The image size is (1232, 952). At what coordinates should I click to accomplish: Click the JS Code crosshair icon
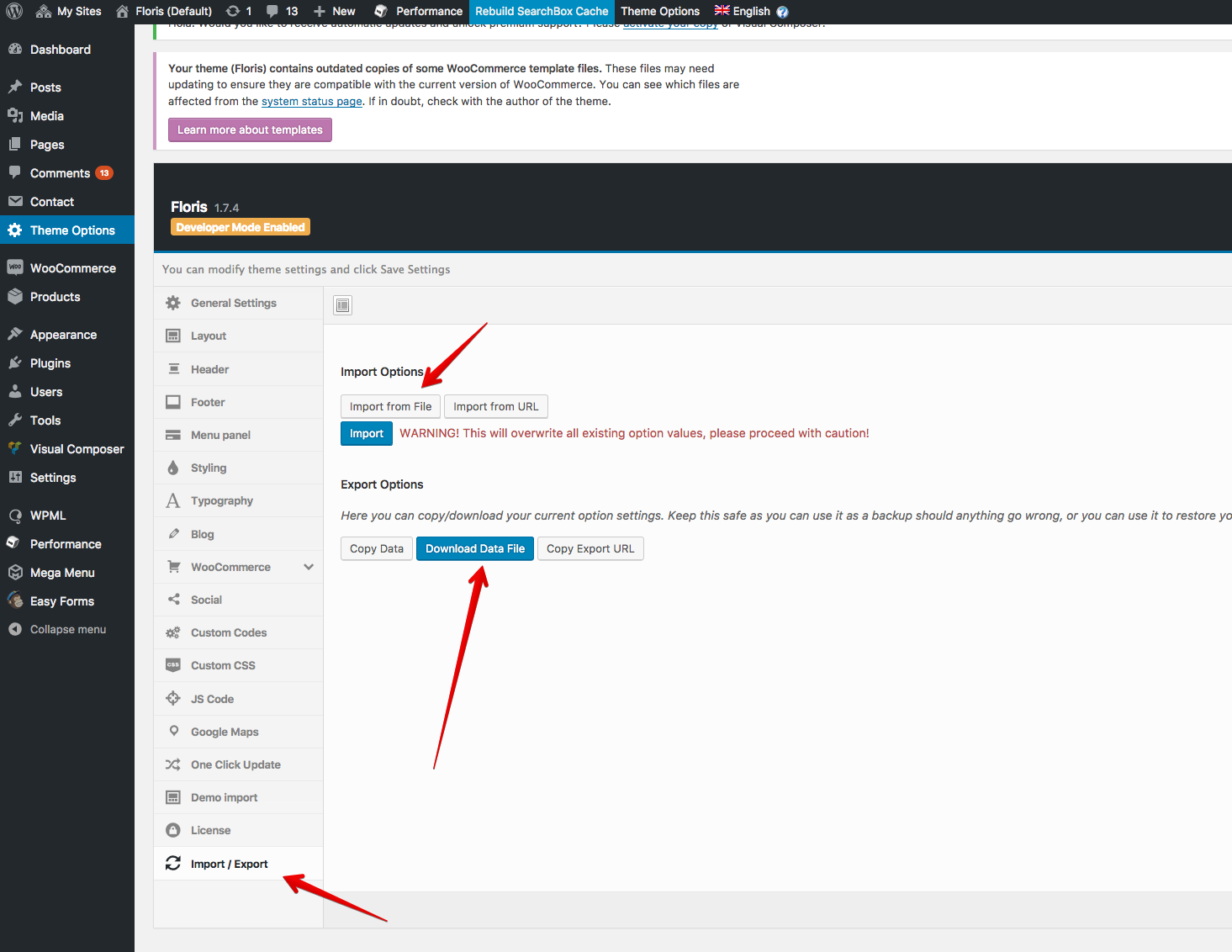[x=173, y=698]
